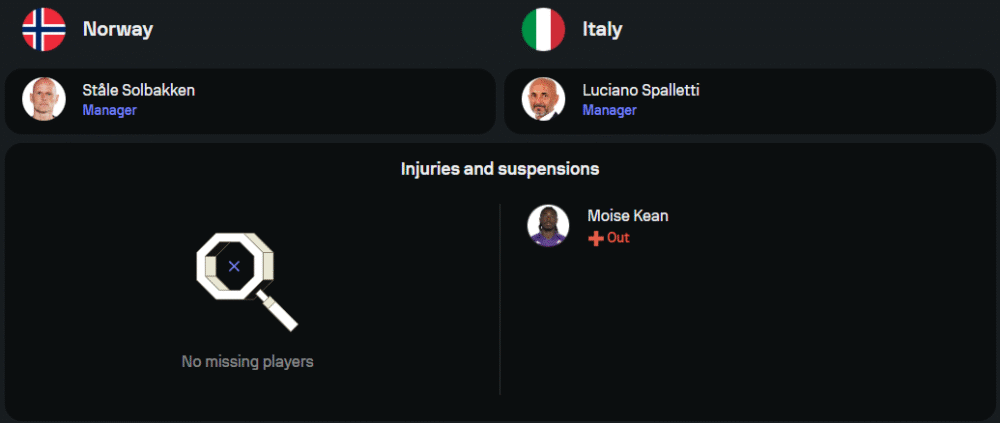
Task: Click the red Out status text
Action: click(x=618, y=238)
